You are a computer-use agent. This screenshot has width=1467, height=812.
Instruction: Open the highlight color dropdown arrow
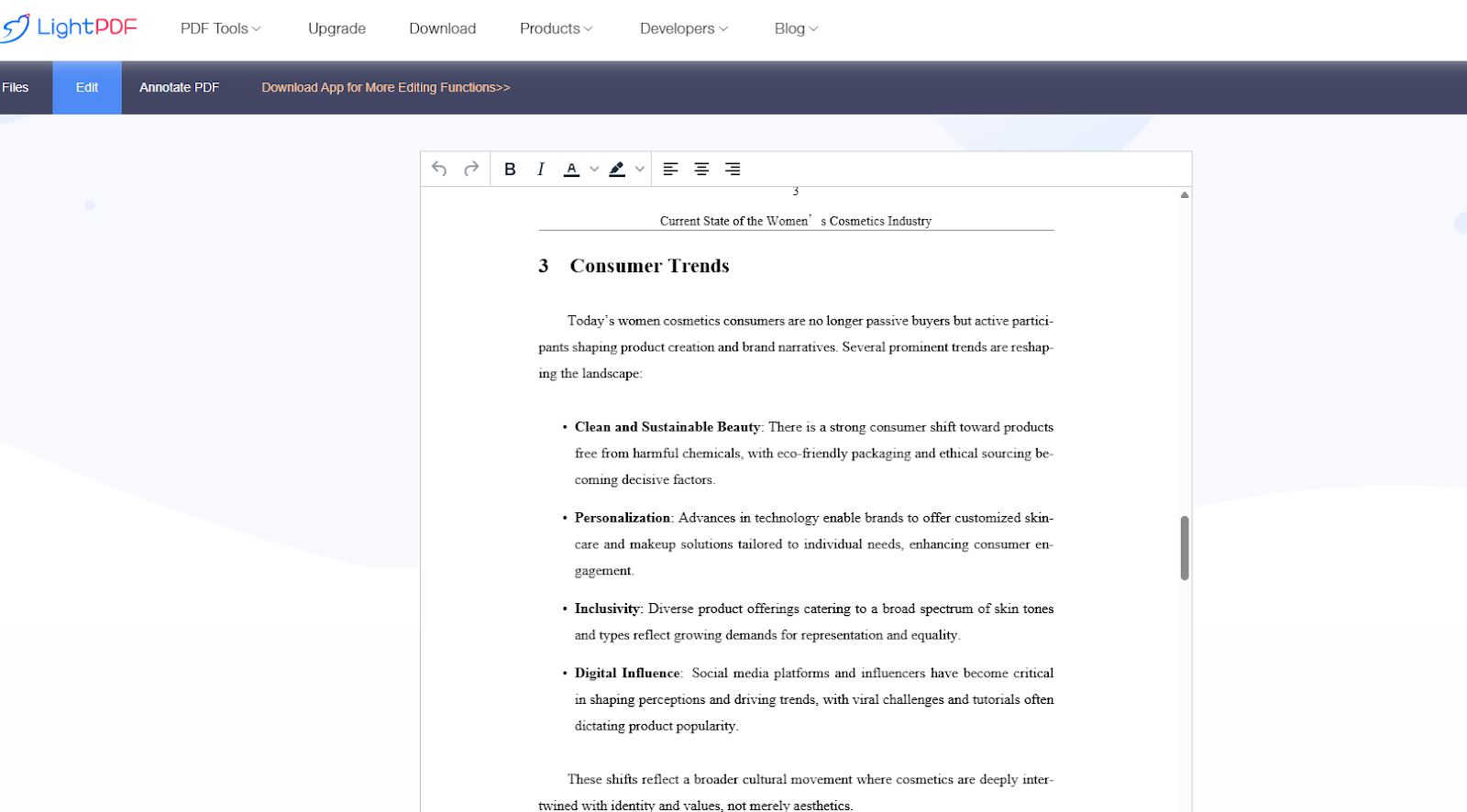pos(640,169)
